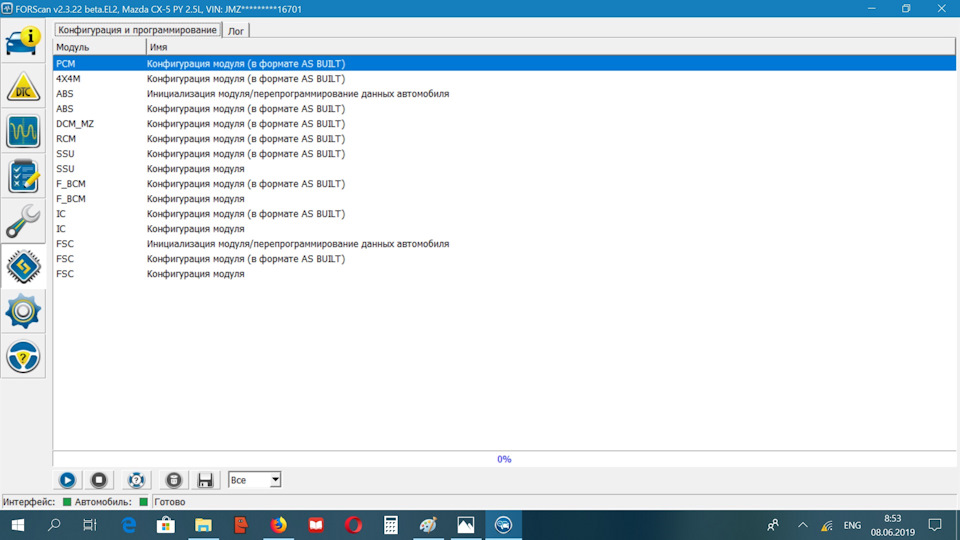Select the Configuration chip section icon
960x540 pixels.
[x=23, y=266]
